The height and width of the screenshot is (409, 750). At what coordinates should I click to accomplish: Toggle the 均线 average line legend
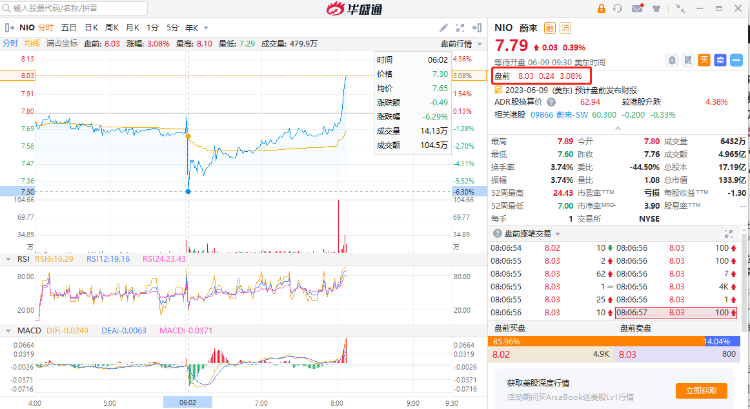32,44
